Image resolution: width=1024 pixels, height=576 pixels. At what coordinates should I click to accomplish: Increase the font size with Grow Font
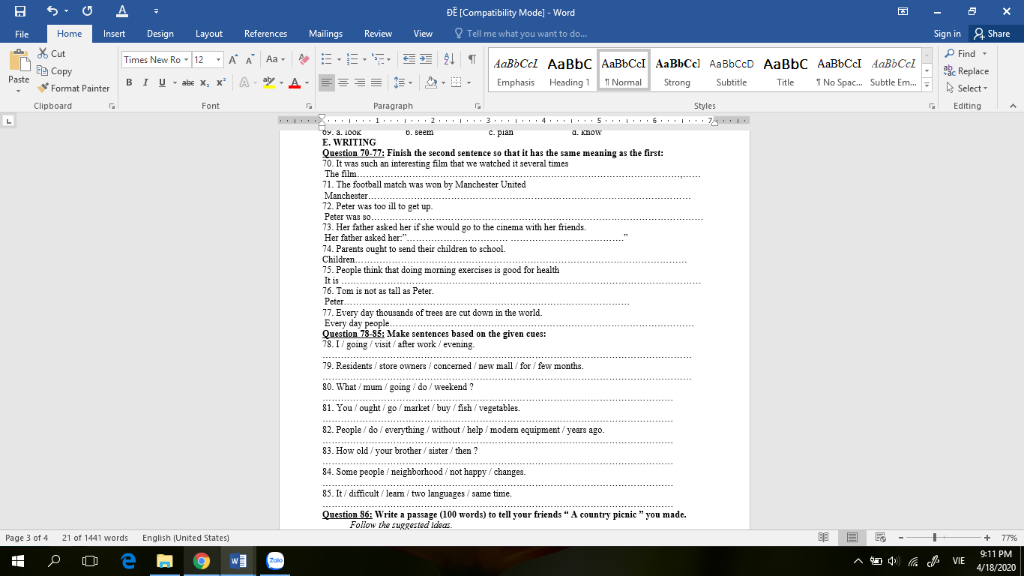click(x=233, y=59)
